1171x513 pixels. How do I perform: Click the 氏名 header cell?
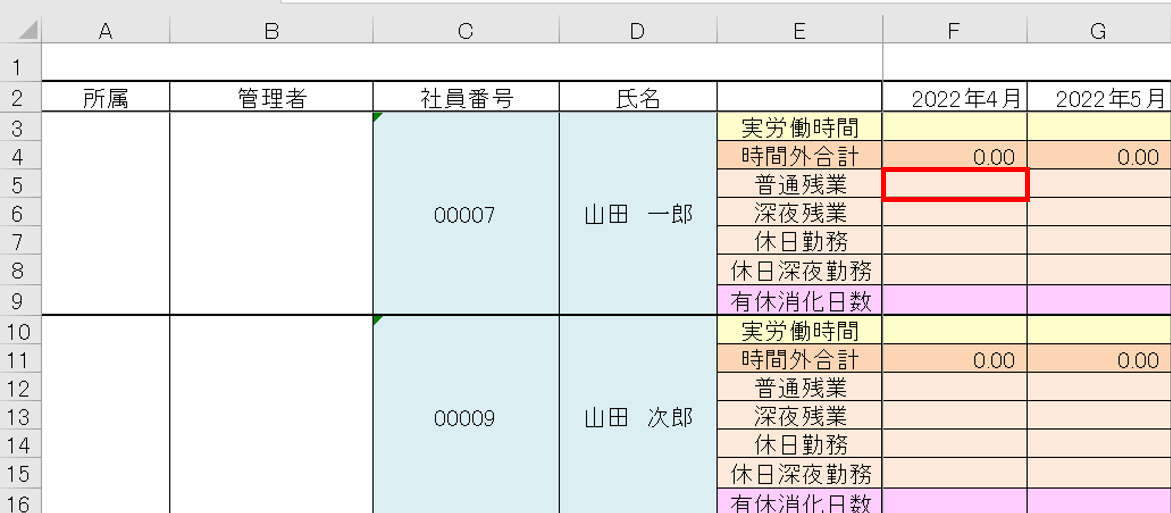point(637,98)
